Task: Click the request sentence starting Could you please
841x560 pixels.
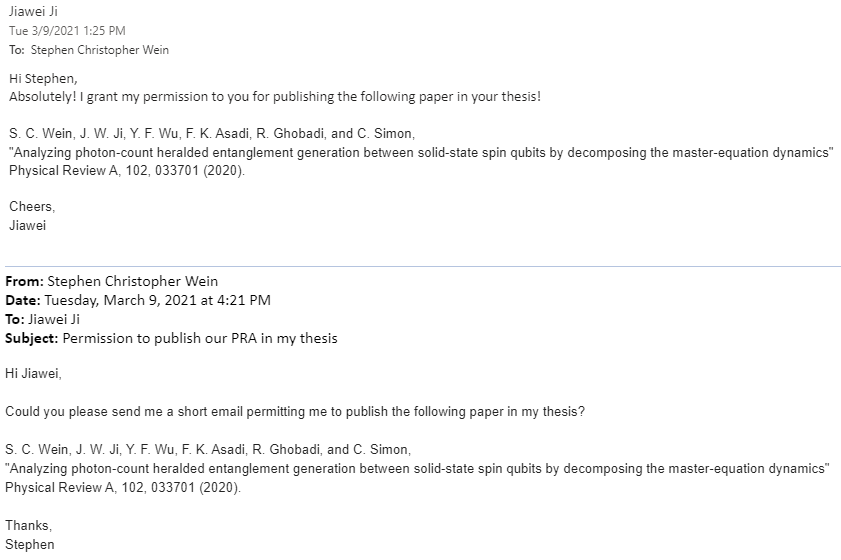Action: pyautogui.click(x=295, y=412)
